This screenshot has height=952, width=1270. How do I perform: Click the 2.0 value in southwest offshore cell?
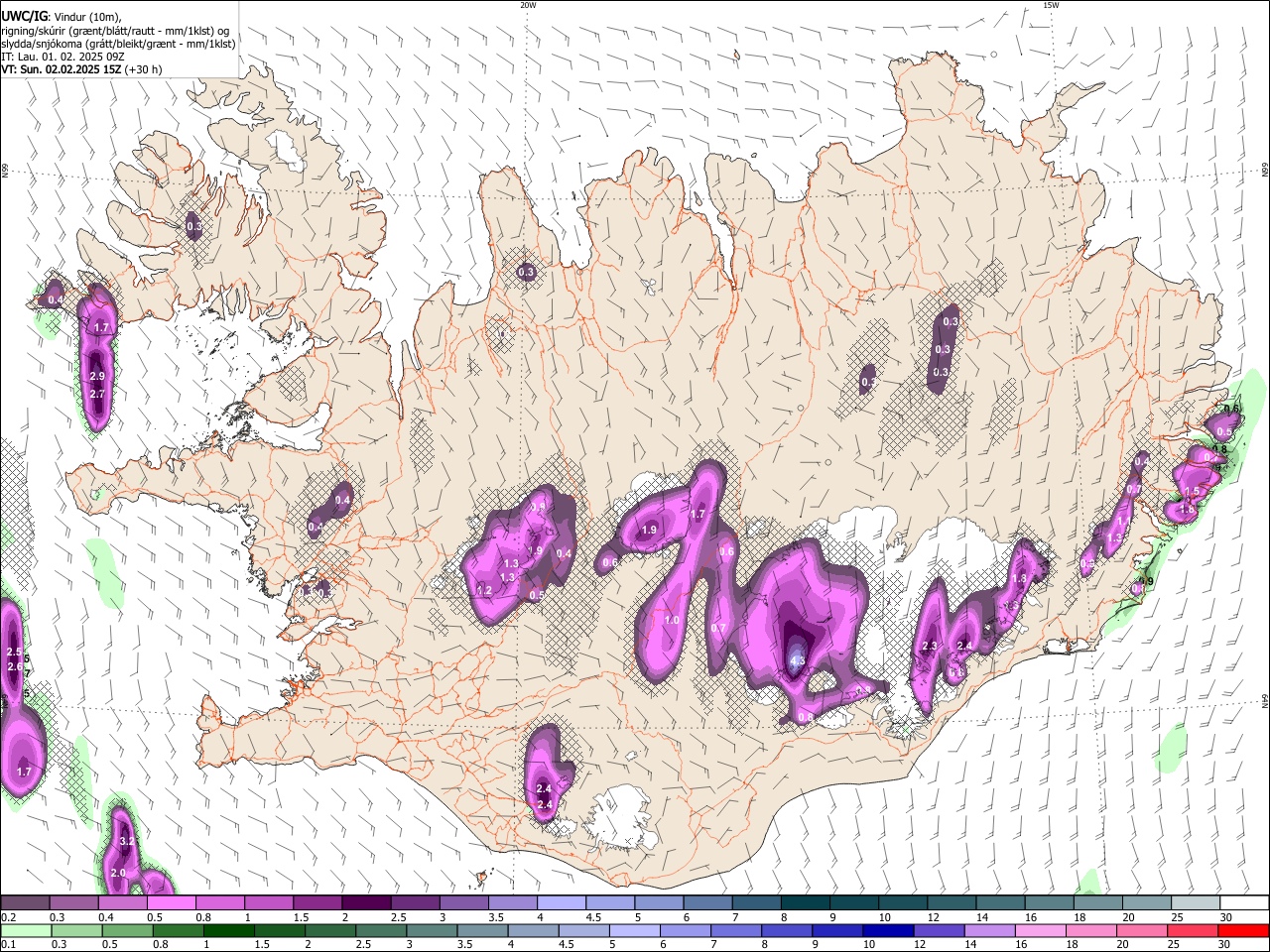point(118,873)
